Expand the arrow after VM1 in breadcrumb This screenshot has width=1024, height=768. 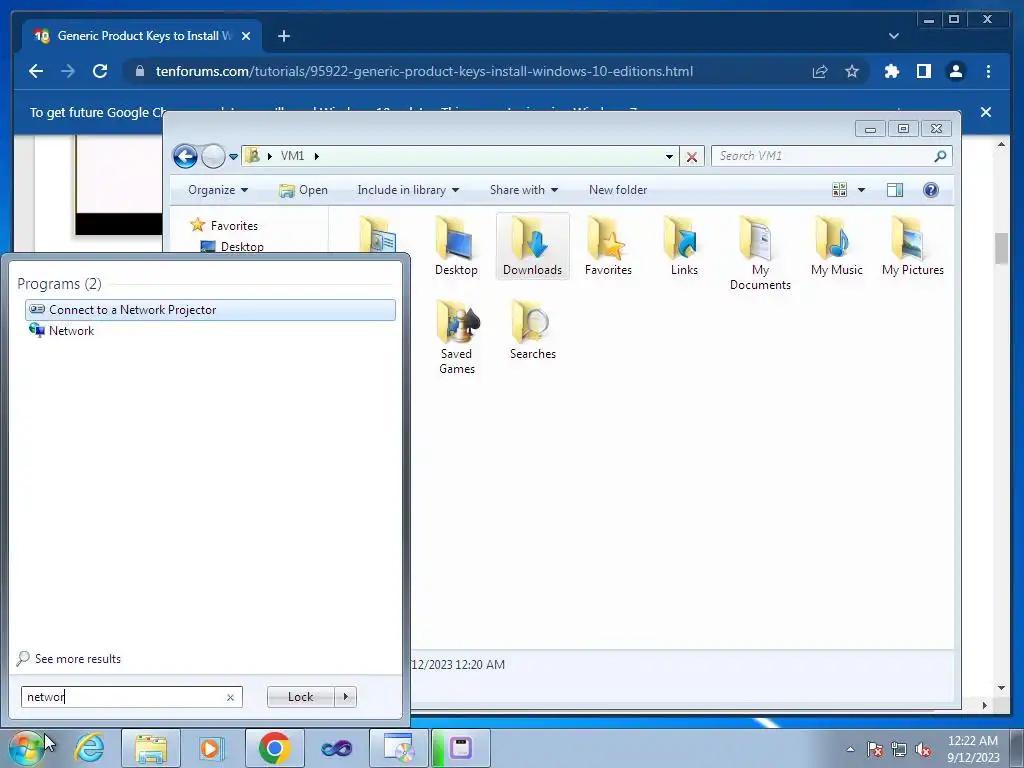tap(317, 156)
